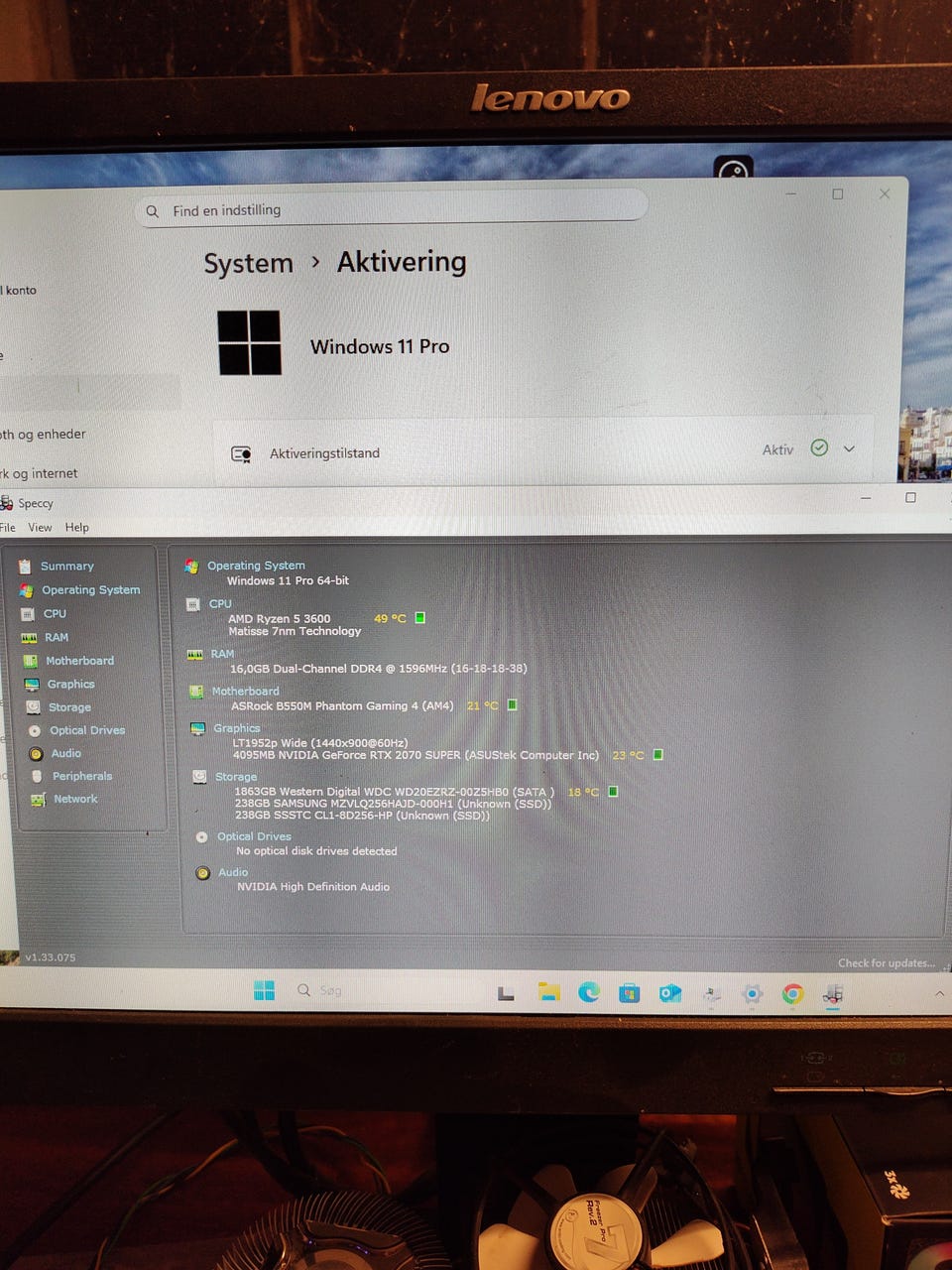Select Graphics in Speccy sidebar
The height and width of the screenshot is (1270, 952).
[x=70, y=685]
